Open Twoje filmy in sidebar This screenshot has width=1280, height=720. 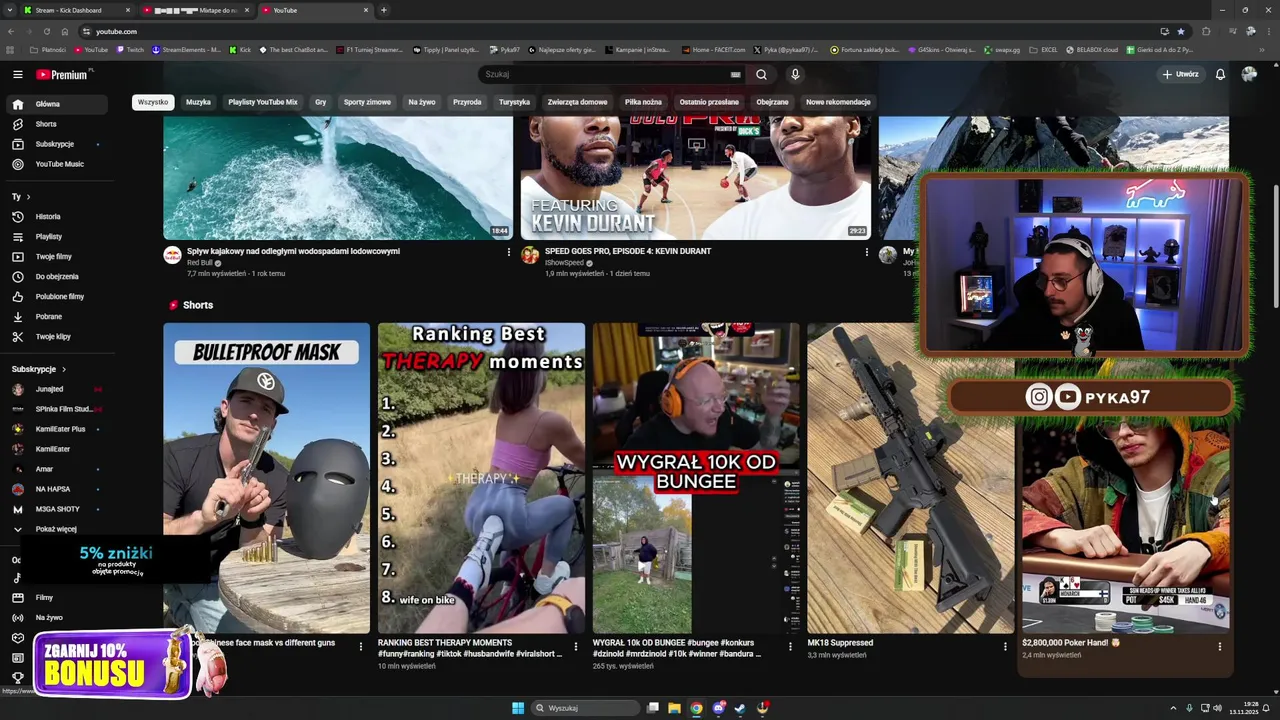point(55,256)
